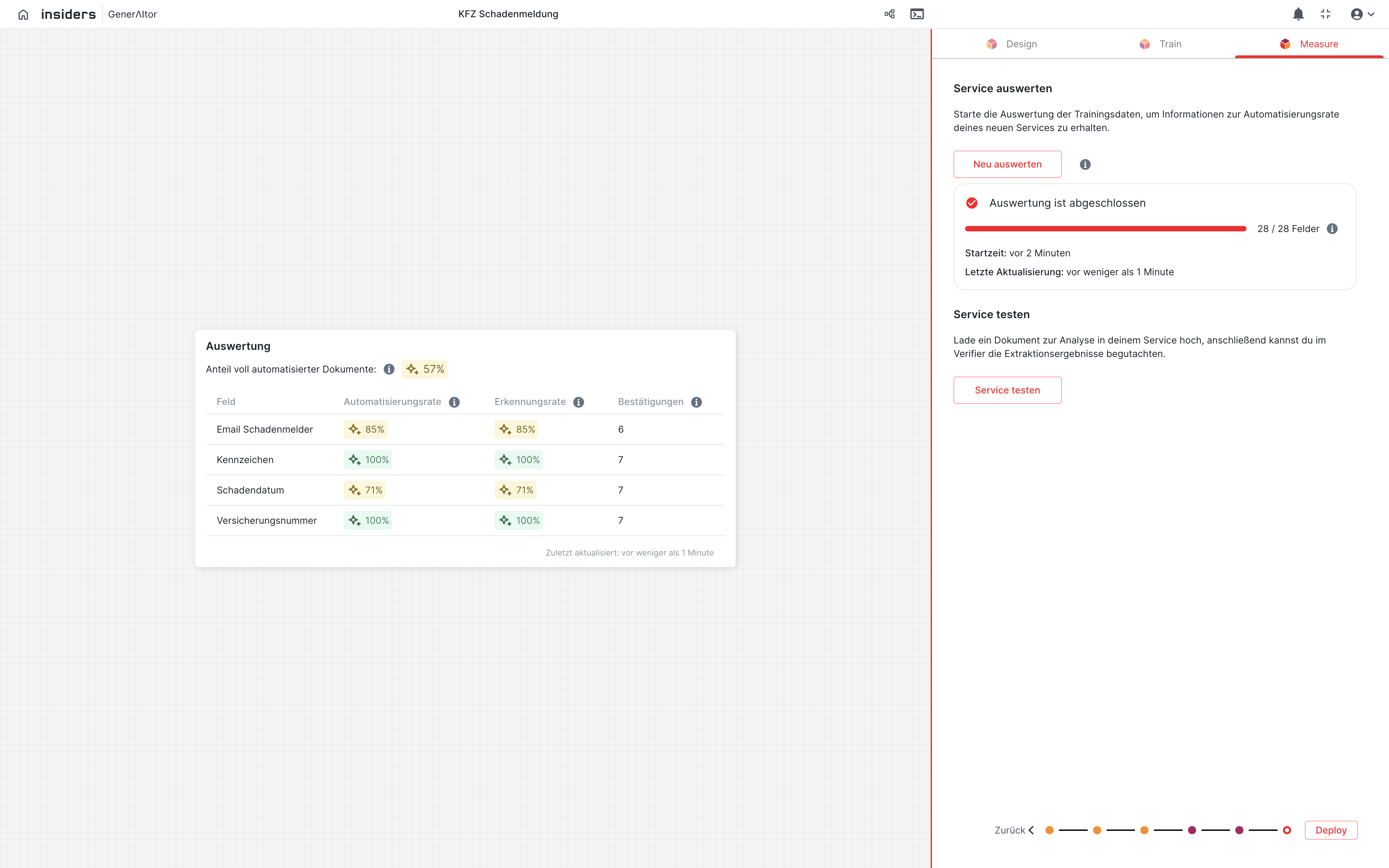The height and width of the screenshot is (868, 1389).
Task: Open the terminal console icon
Action: coord(917,14)
